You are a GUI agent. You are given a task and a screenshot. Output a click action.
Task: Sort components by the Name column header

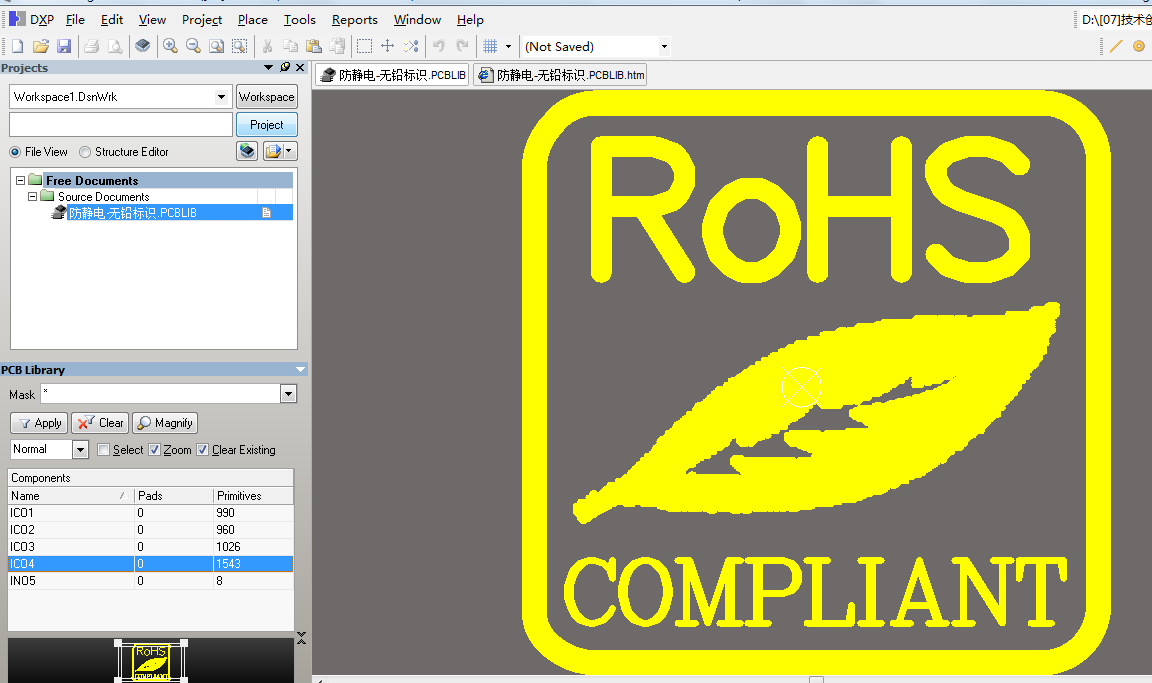pos(71,496)
